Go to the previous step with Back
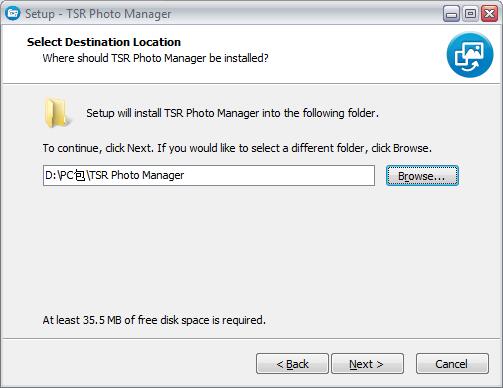This screenshot has width=503, height=388. coord(292,364)
